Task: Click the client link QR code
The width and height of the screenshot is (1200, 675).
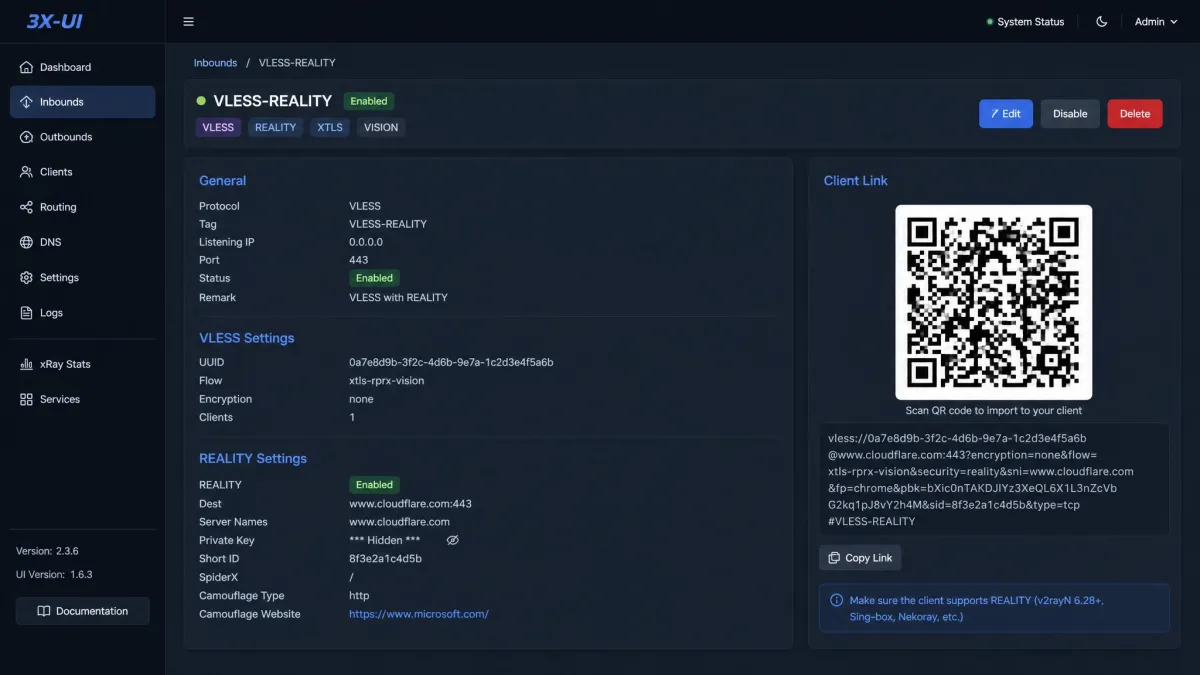Action: (x=993, y=302)
